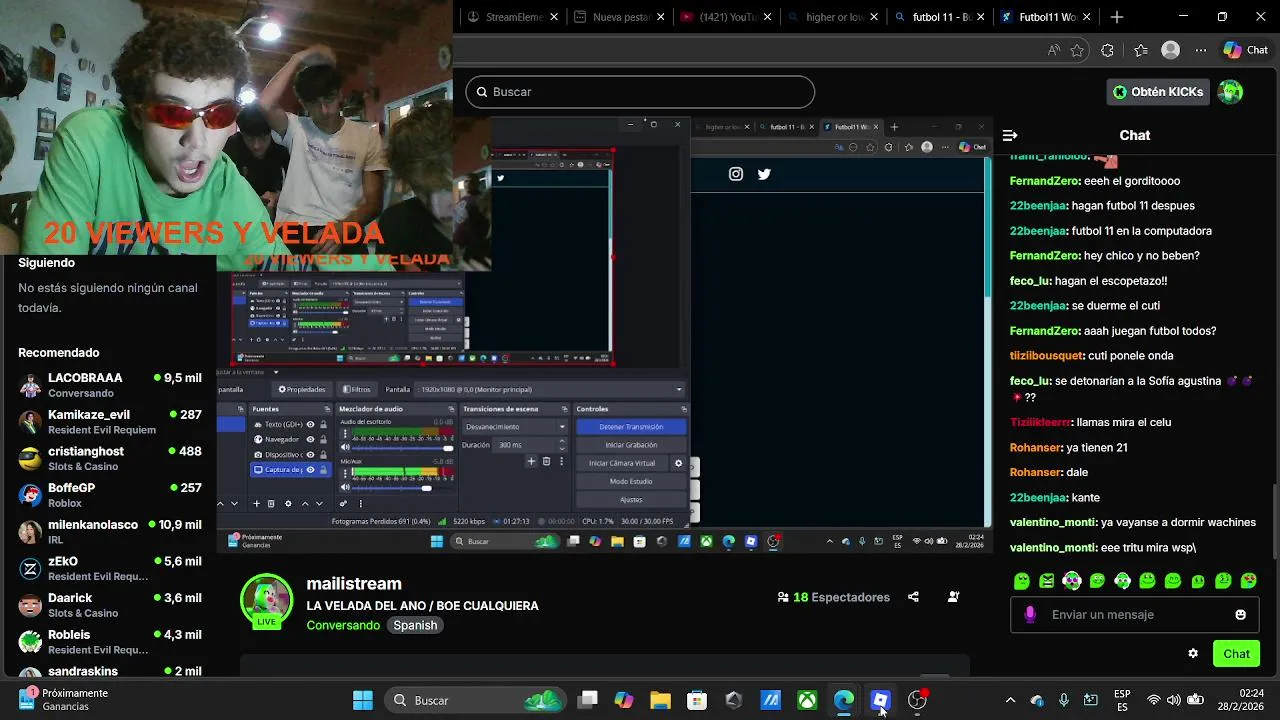Open Windows Start menu
Viewport: 1280px width, 720px height.
coord(363,700)
